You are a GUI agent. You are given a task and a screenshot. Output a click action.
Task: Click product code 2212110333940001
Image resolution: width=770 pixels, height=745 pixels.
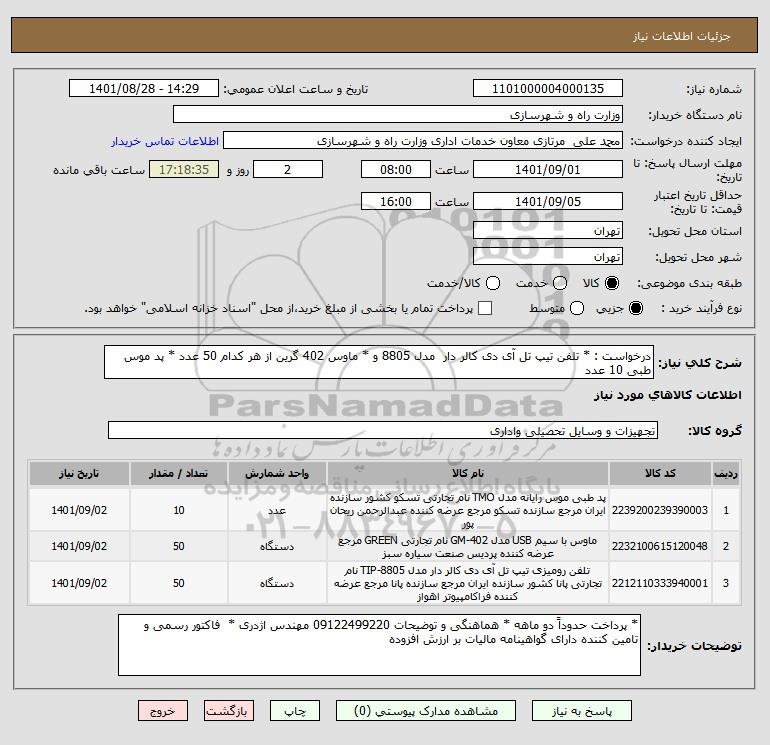(660, 583)
